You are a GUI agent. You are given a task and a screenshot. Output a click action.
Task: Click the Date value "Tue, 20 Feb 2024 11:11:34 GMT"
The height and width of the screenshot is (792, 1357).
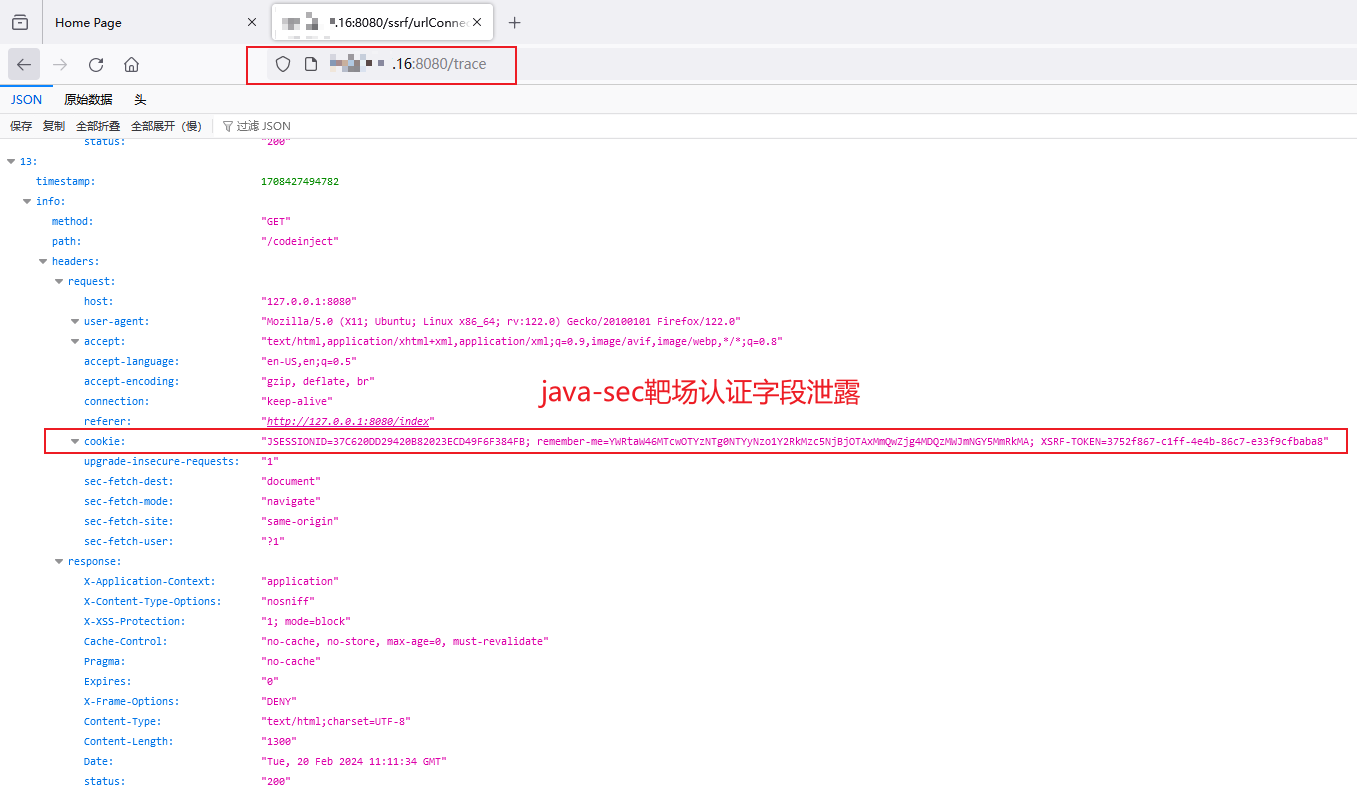pyautogui.click(x=354, y=761)
